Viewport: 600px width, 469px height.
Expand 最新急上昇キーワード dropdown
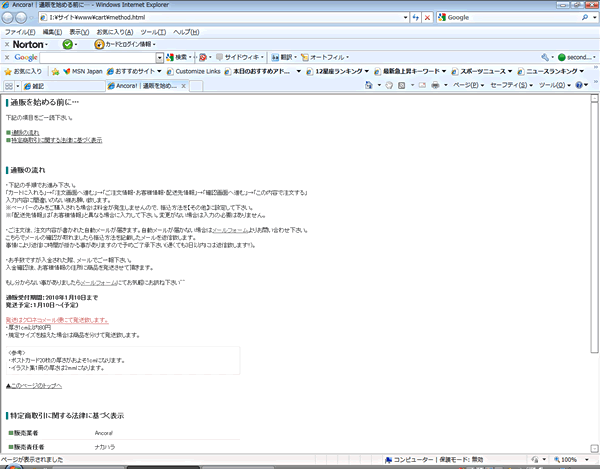[x=444, y=72]
